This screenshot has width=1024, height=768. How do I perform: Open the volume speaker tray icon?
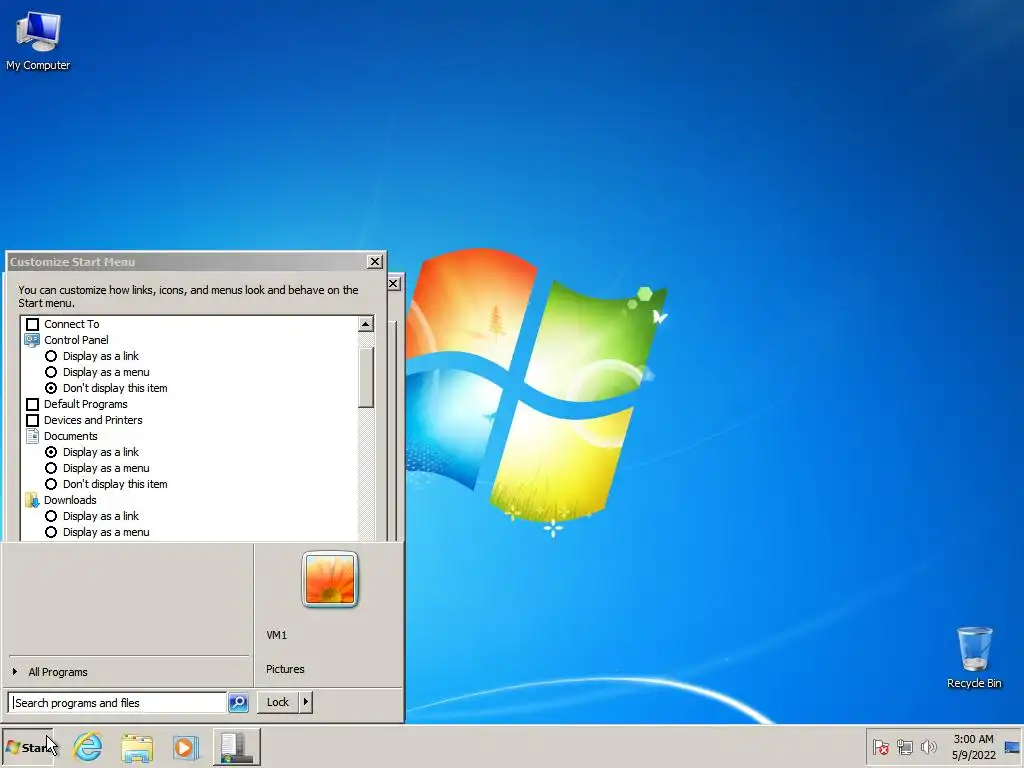click(x=928, y=746)
